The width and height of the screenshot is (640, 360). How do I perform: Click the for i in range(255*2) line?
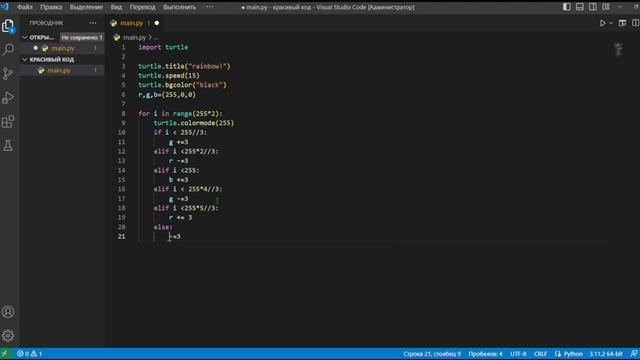tap(180, 113)
